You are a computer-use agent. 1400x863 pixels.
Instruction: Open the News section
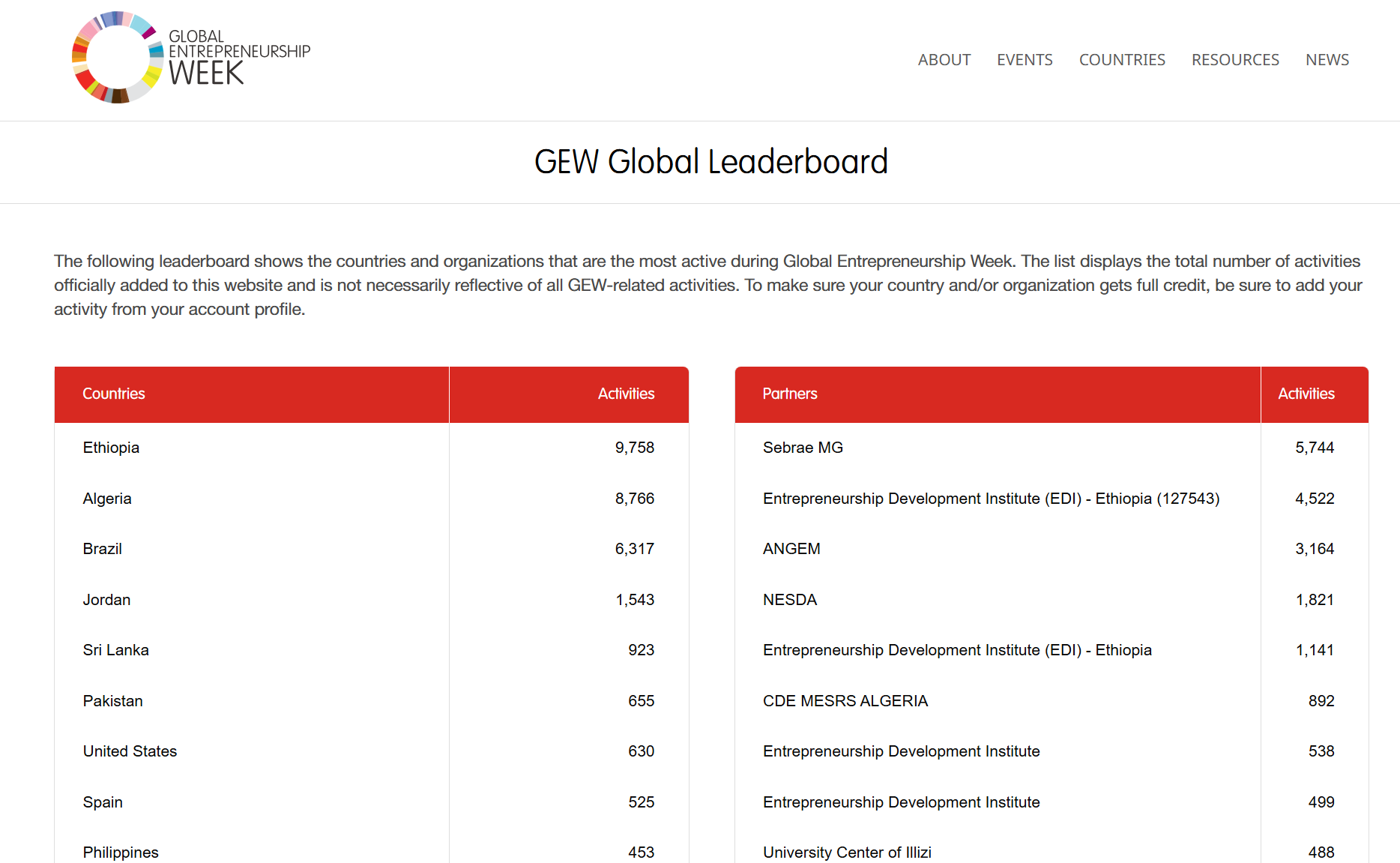tap(1327, 60)
